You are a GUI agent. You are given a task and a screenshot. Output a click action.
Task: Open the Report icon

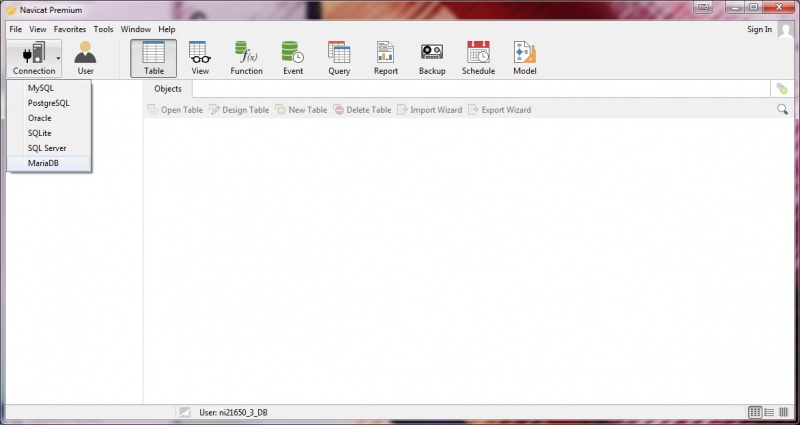click(x=386, y=58)
